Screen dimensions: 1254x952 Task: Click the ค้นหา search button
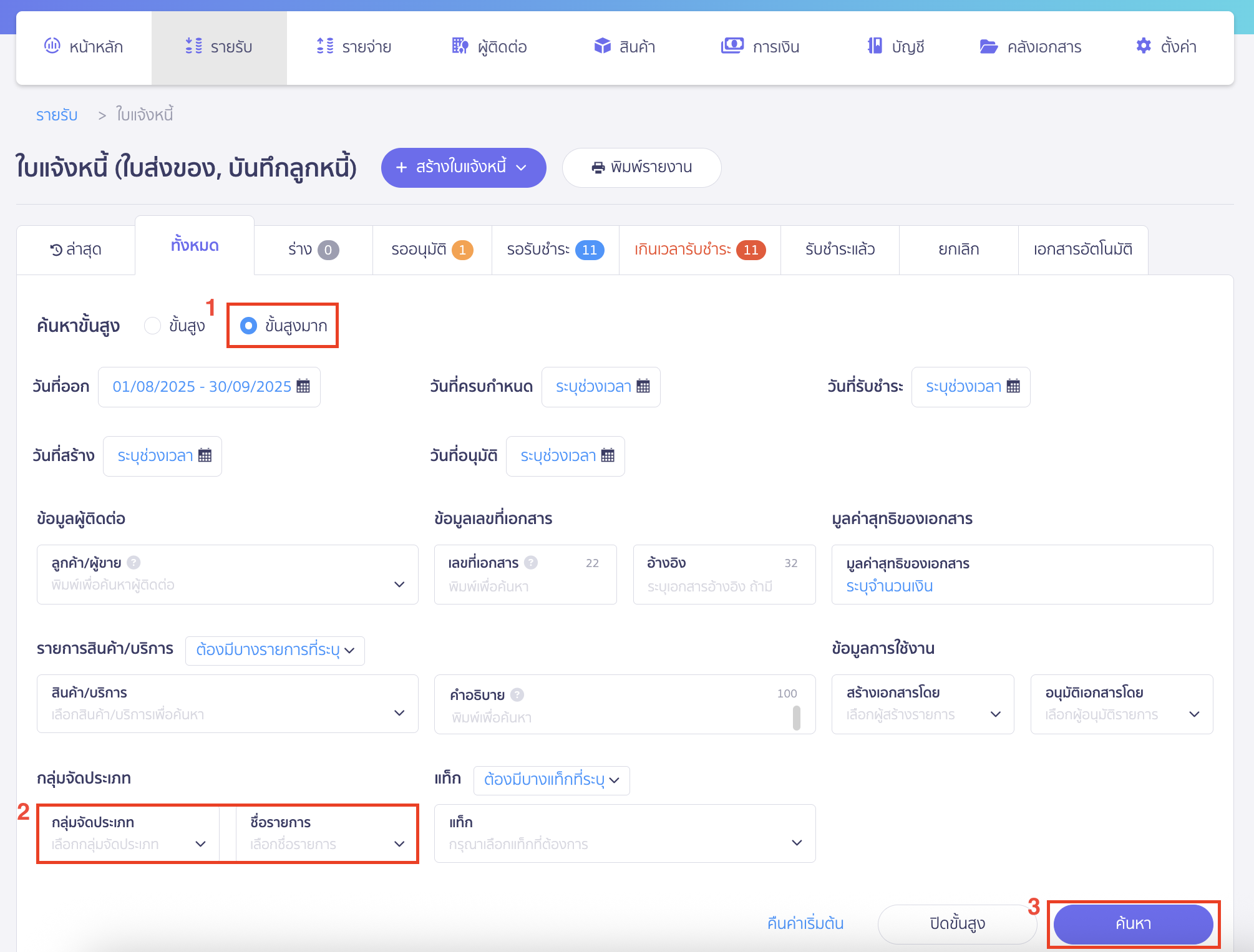click(x=1132, y=923)
